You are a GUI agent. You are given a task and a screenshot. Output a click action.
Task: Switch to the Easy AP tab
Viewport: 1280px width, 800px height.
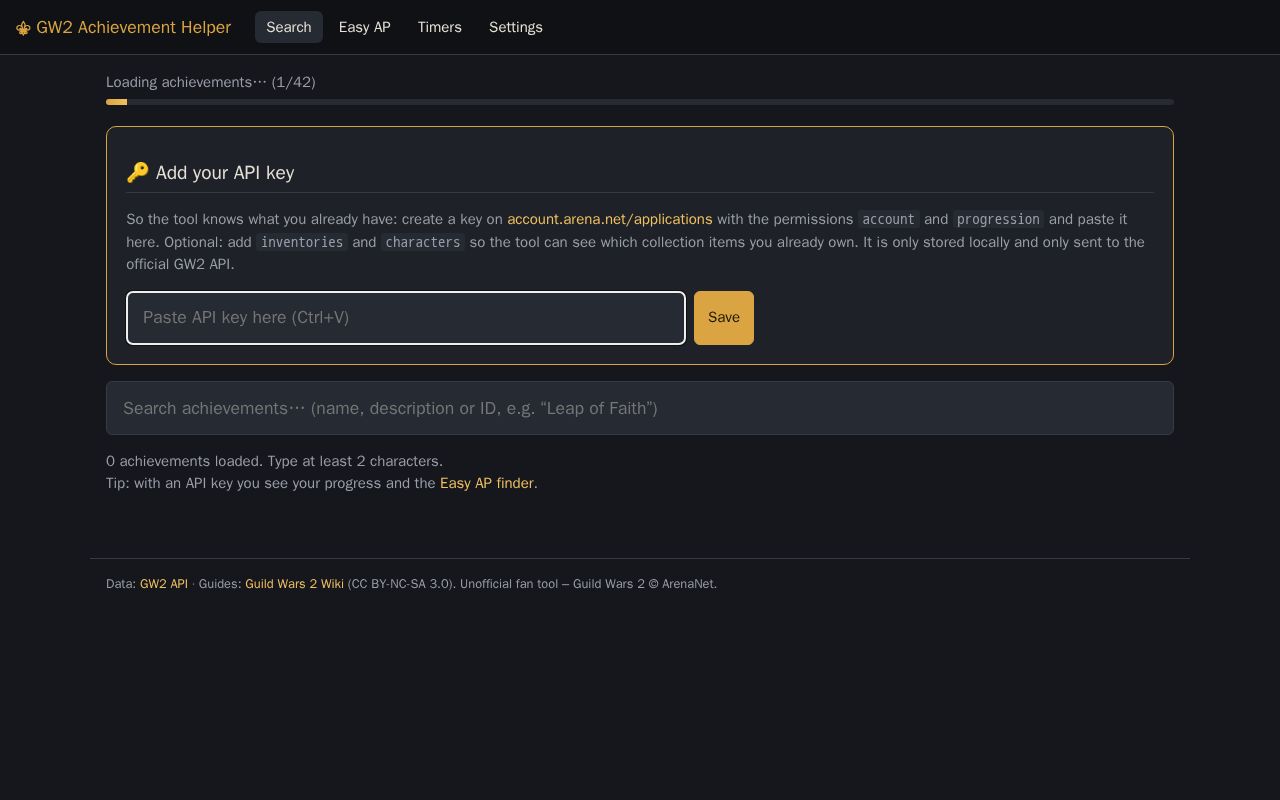click(x=365, y=27)
